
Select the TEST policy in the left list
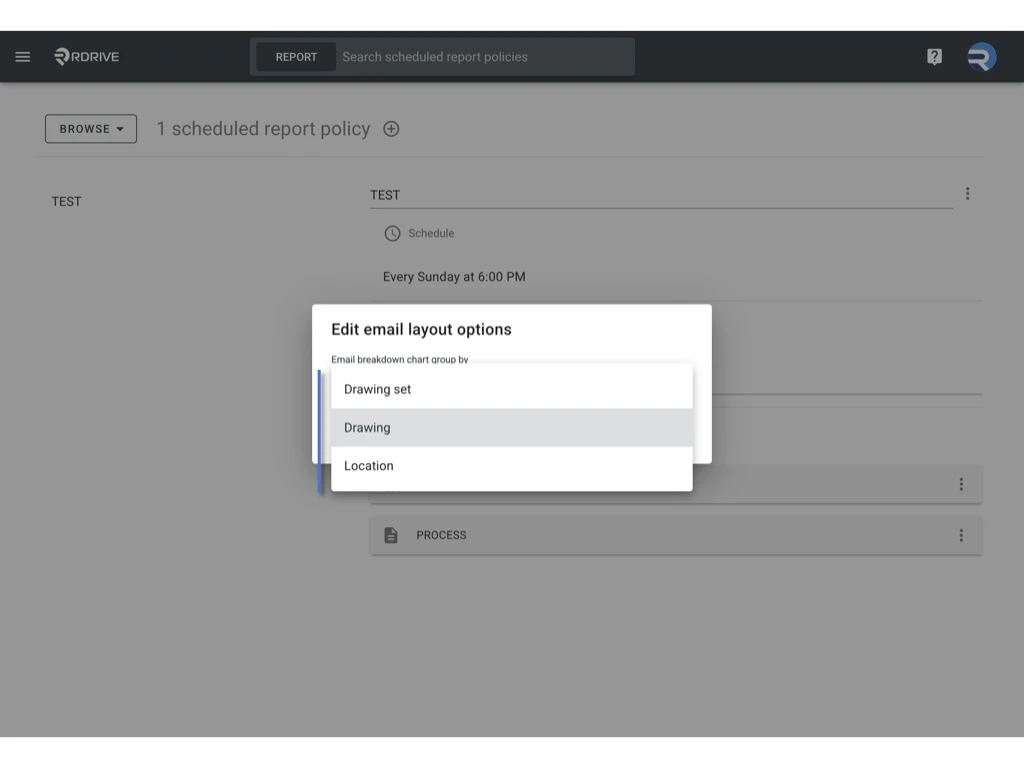tap(66, 201)
